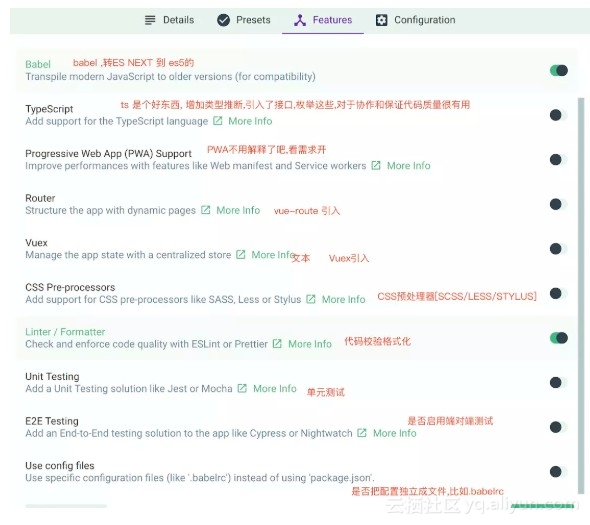
Task: Click the Vuex feature title
Action: (36, 242)
